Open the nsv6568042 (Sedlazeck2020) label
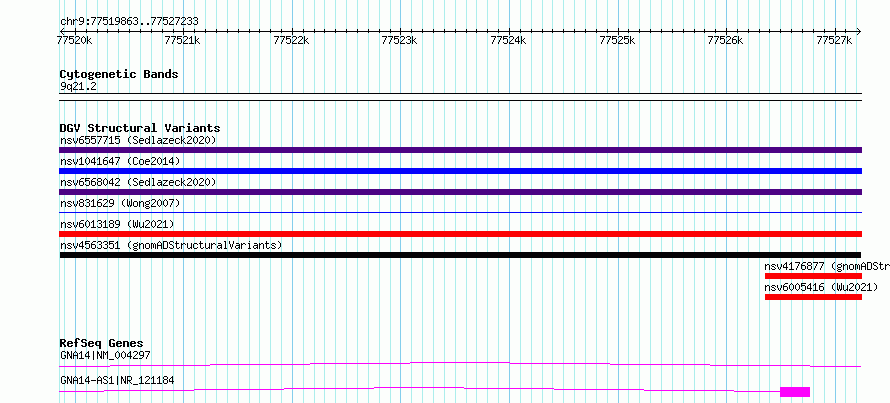The height and width of the screenshot is (403, 890). pos(138,182)
